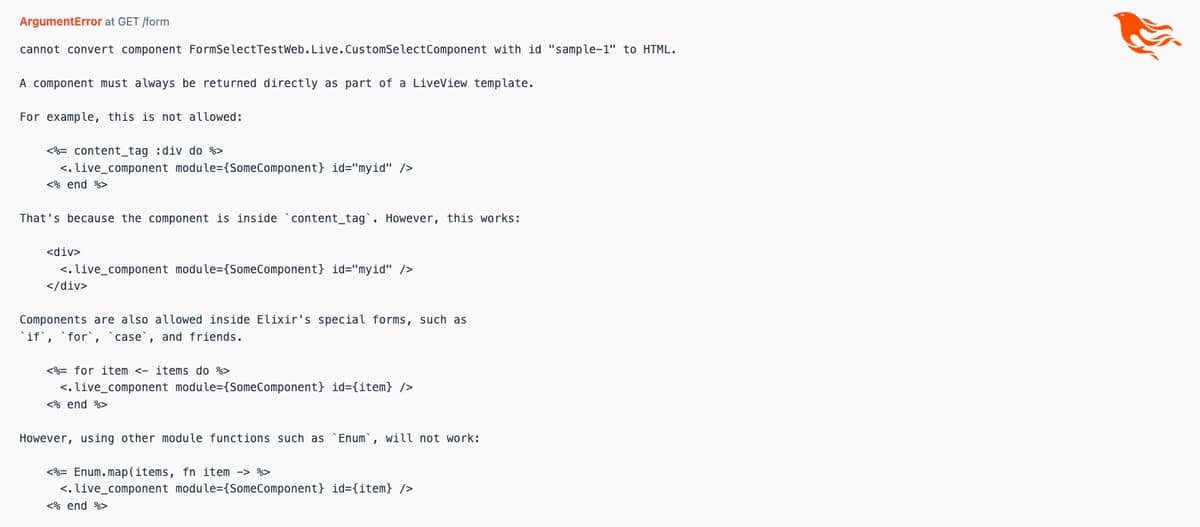Click the red ArgumentError heading
Image resolution: width=1200 pixels, height=527 pixels.
[x=60, y=21]
